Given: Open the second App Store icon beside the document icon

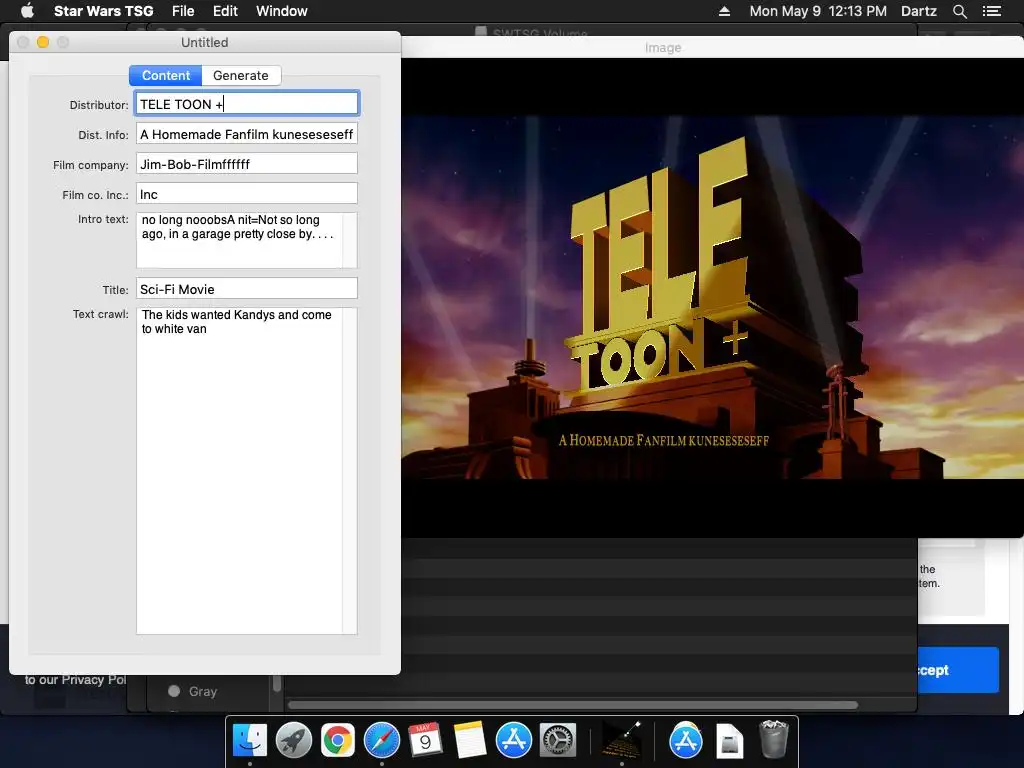Looking at the screenshot, I should [x=686, y=740].
